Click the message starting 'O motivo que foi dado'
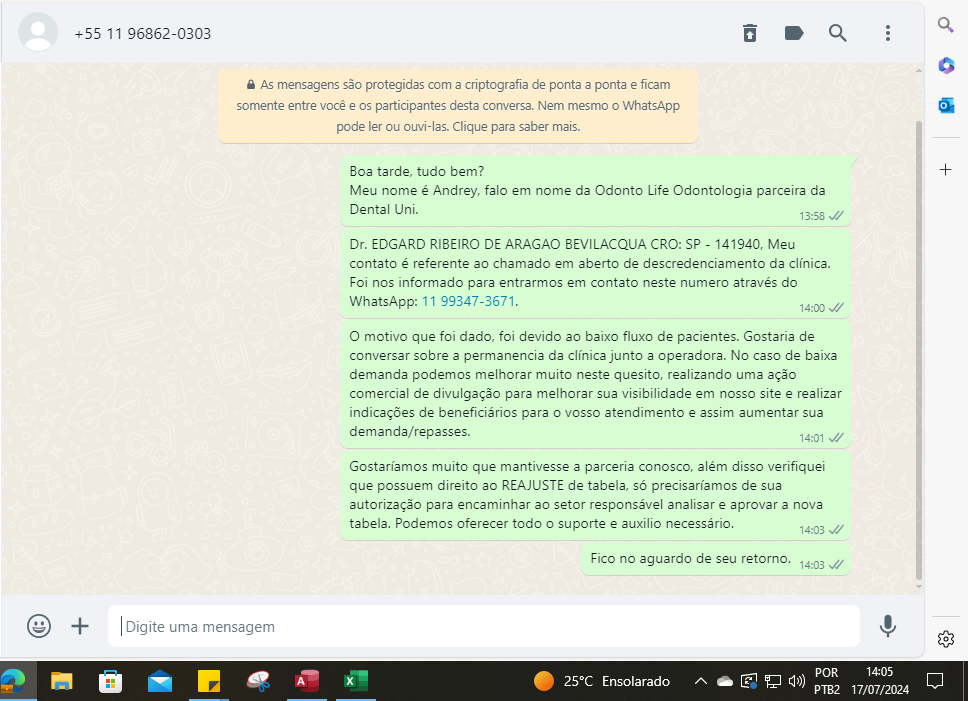The width and height of the screenshot is (968, 701). [595, 384]
